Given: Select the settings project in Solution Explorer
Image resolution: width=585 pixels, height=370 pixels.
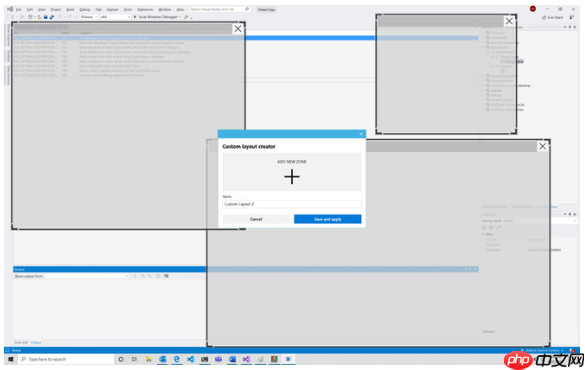Looking at the screenshot, I should coord(497,95).
